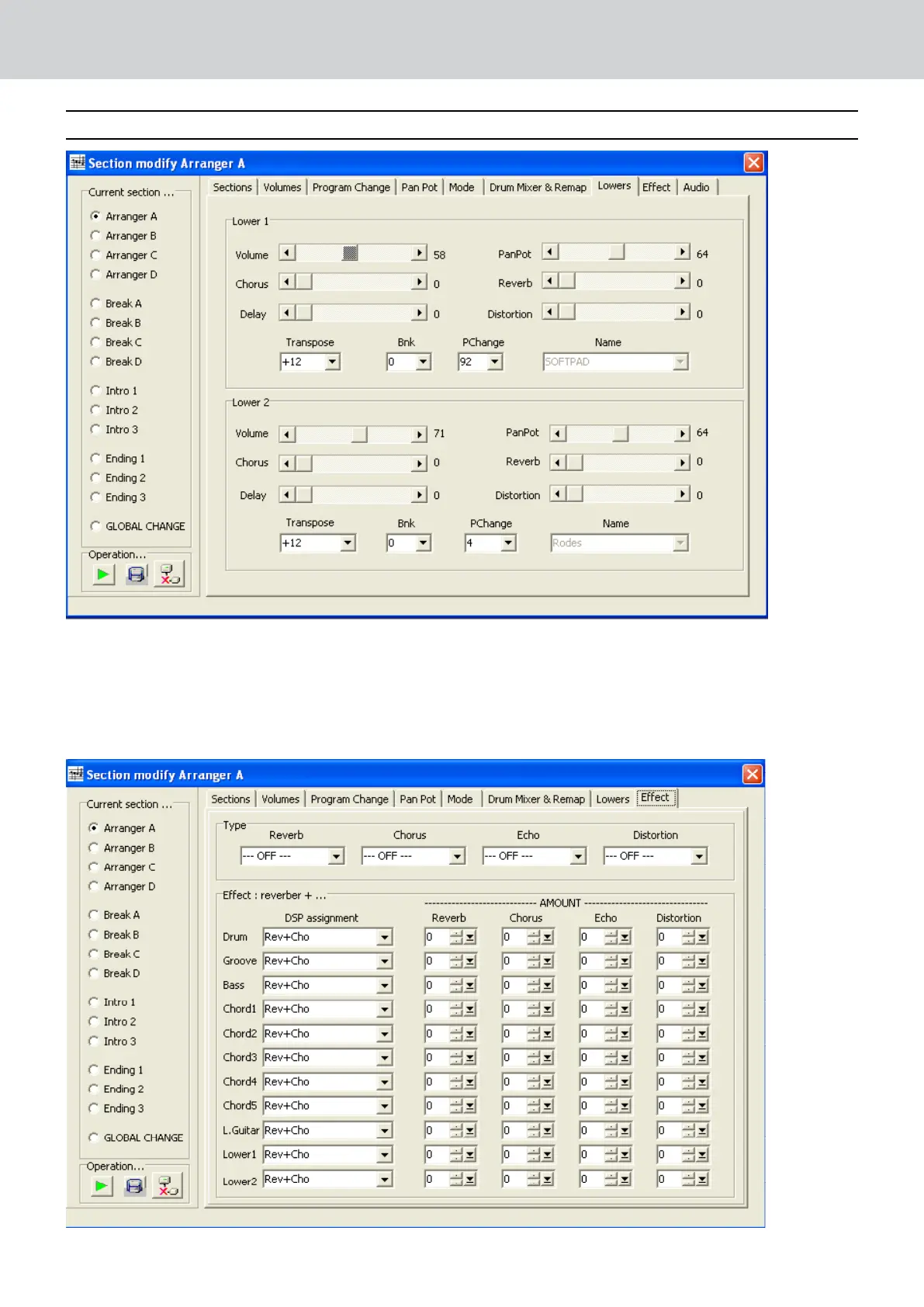Click Lower 1 Volume slider right arrow

point(419,253)
